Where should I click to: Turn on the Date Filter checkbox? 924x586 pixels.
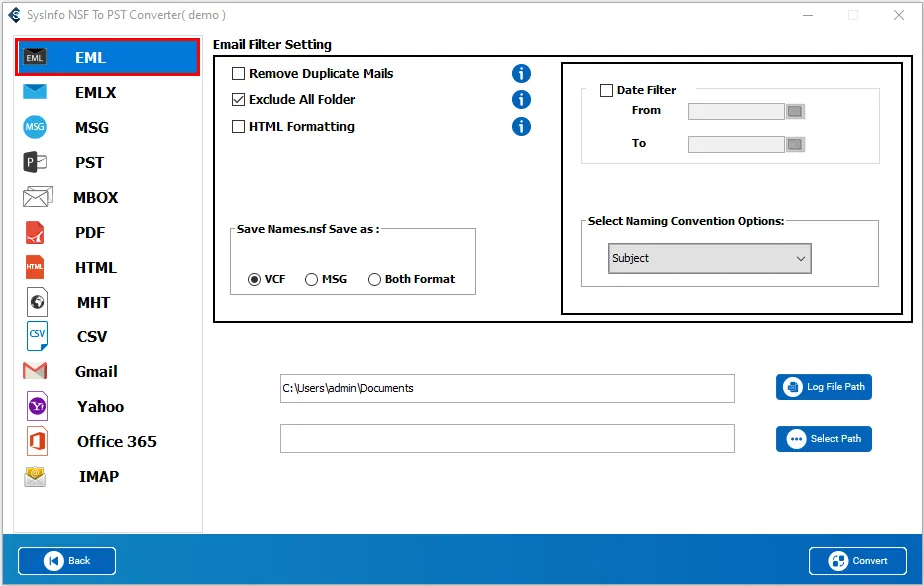tap(606, 90)
